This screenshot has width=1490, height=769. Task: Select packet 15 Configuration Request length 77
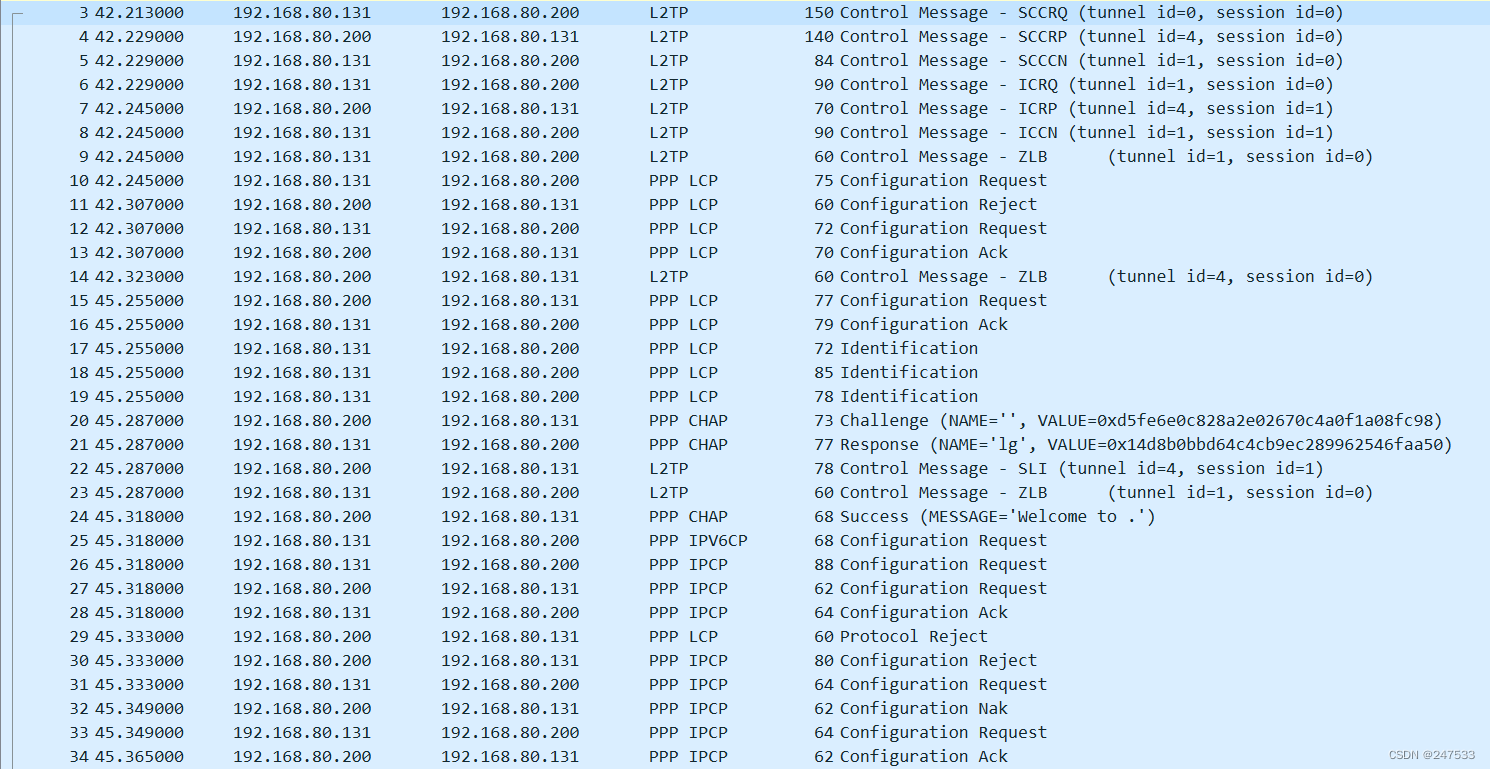745,301
